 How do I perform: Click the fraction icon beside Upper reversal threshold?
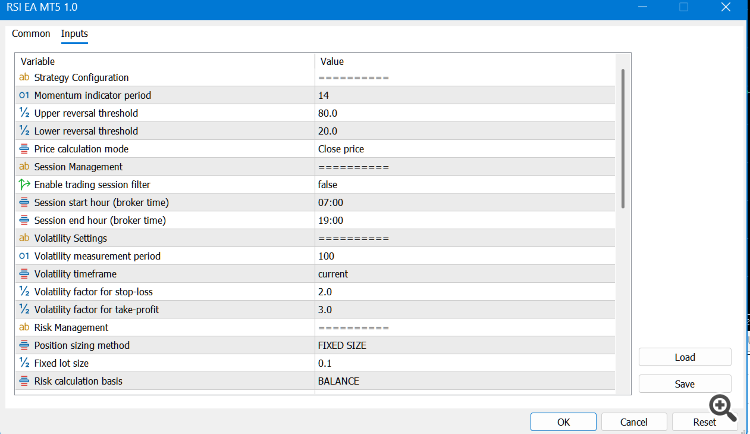coord(24,113)
